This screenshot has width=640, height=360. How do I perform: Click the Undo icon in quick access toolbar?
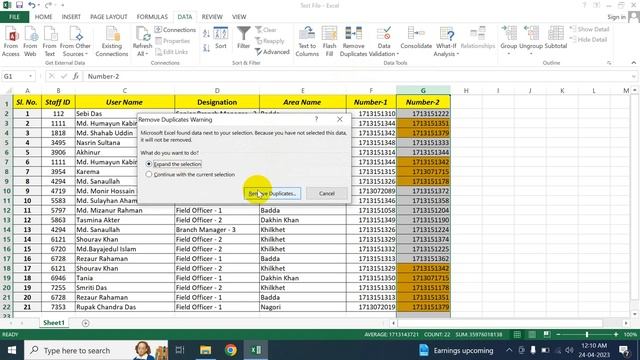click(x=31, y=5)
